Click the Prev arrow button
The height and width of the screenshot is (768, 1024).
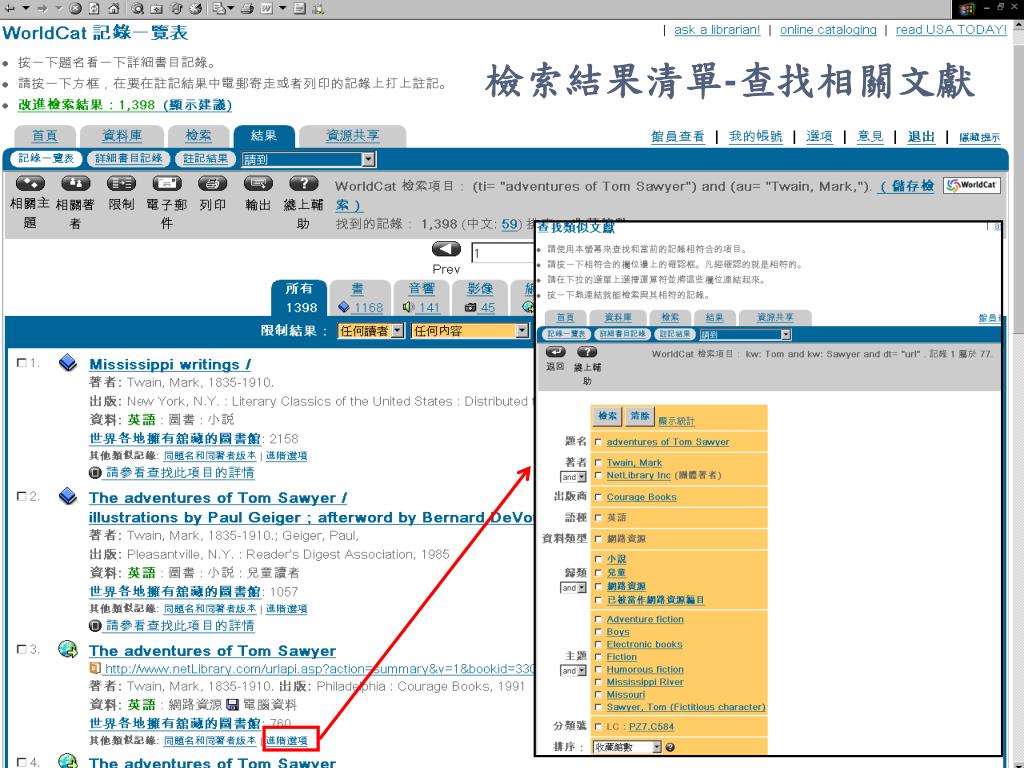pos(446,249)
